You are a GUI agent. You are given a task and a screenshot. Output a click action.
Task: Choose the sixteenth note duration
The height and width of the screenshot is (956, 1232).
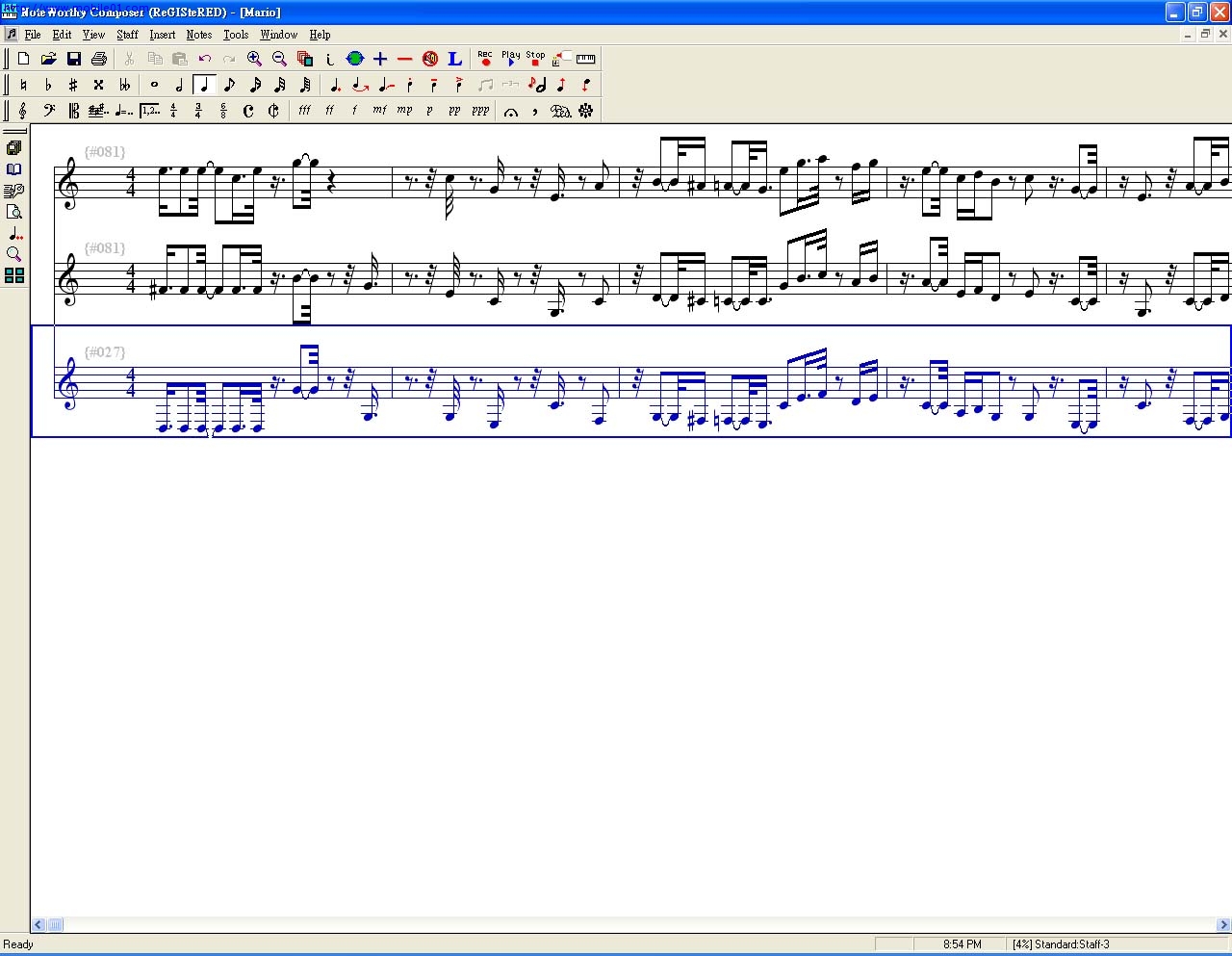coord(255,85)
